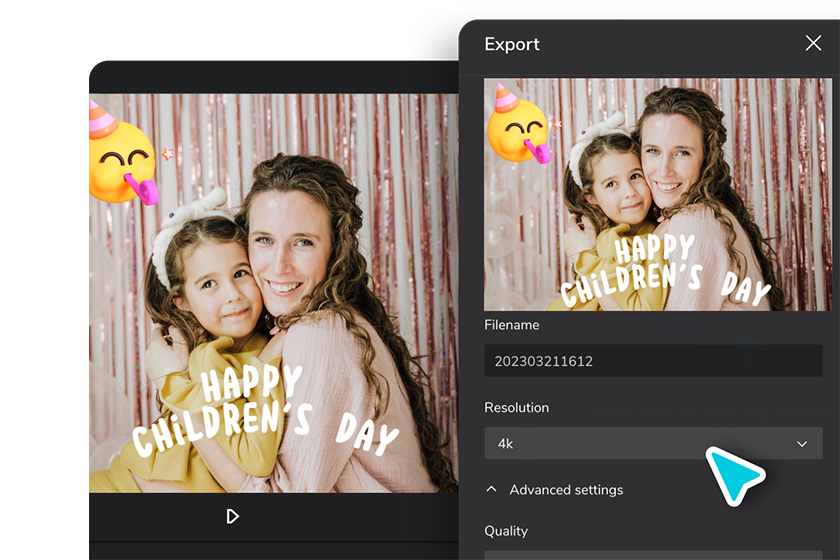Viewport: 840px width, 560px height.
Task: Click the Resolution label
Action: 516,407
